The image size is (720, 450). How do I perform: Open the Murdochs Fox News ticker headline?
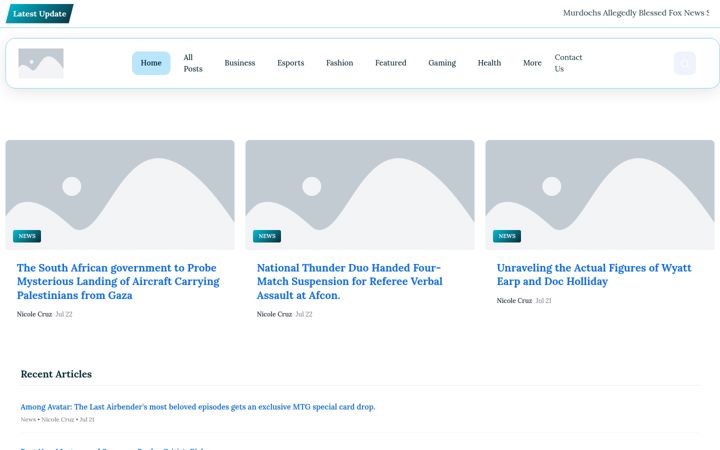click(636, 13)
